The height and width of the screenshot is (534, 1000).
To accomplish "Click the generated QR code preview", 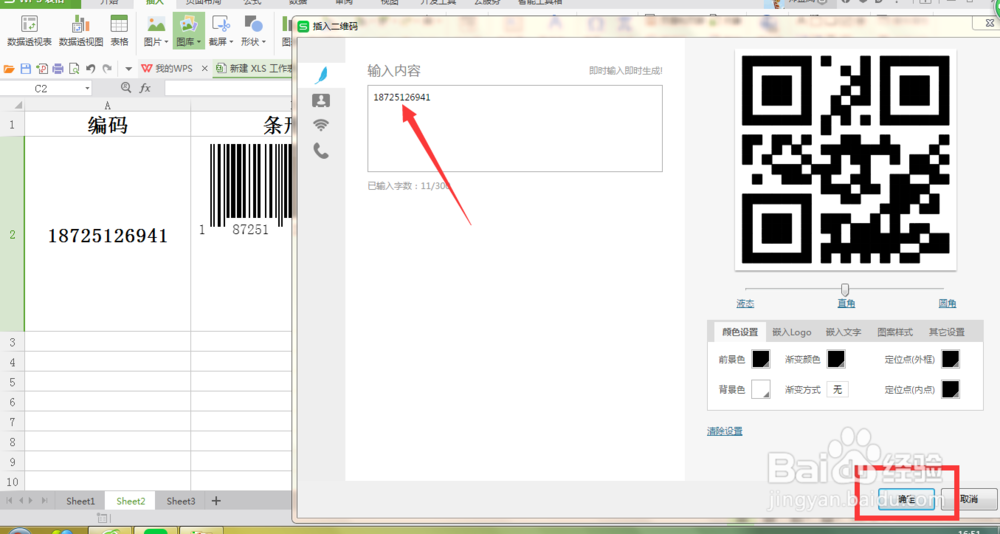I will point(846,159).
